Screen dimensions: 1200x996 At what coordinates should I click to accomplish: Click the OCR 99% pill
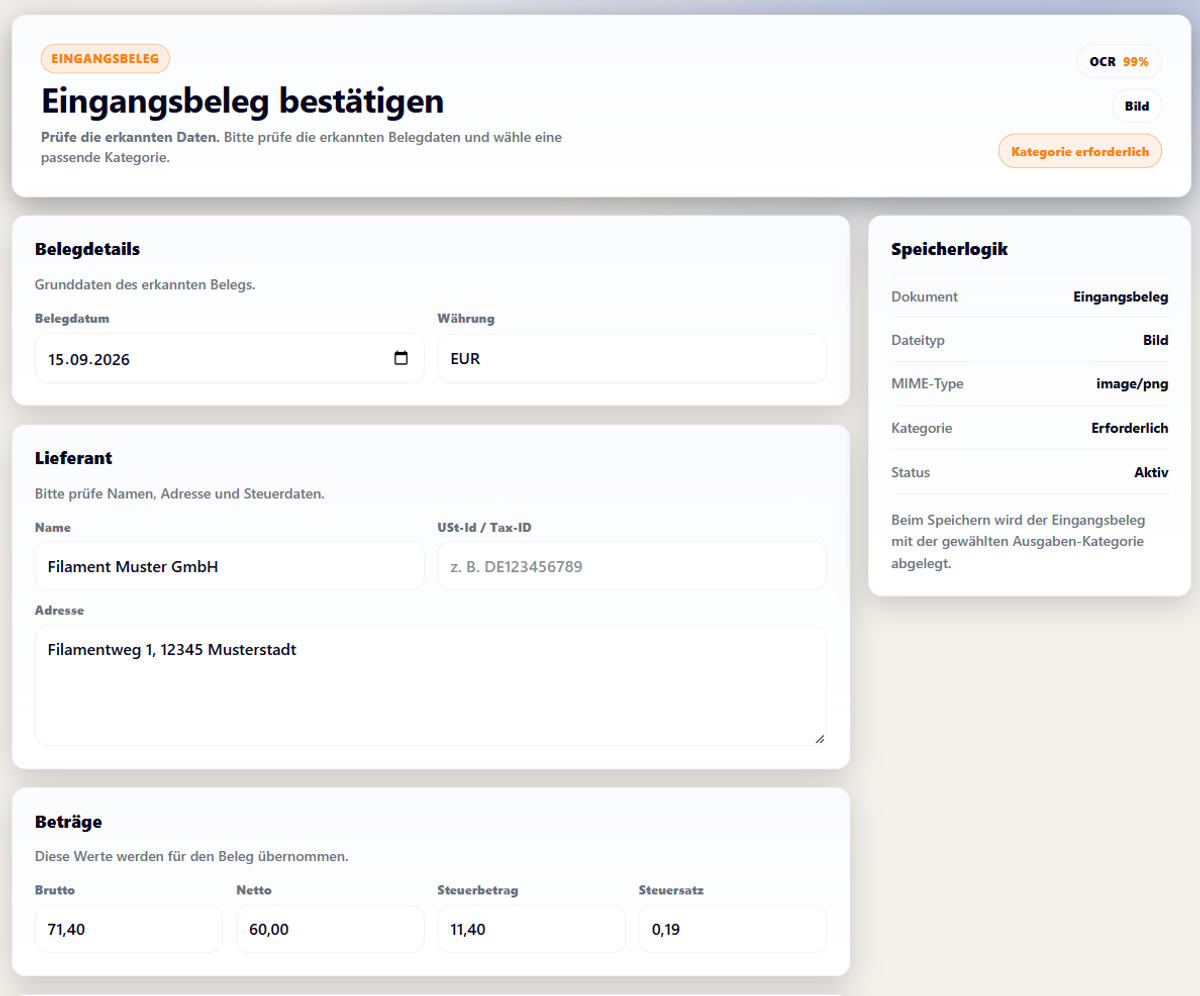click(x=1119, y=61)
